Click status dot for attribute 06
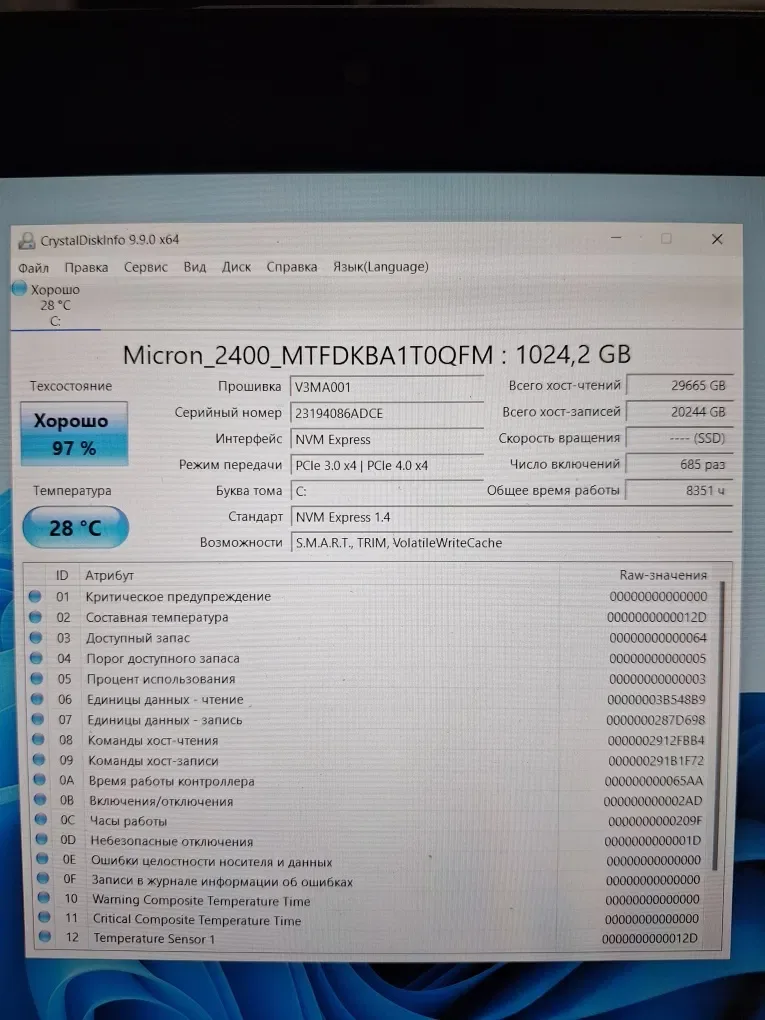This screenshot has width=765, height=1020. pos(37,699)
